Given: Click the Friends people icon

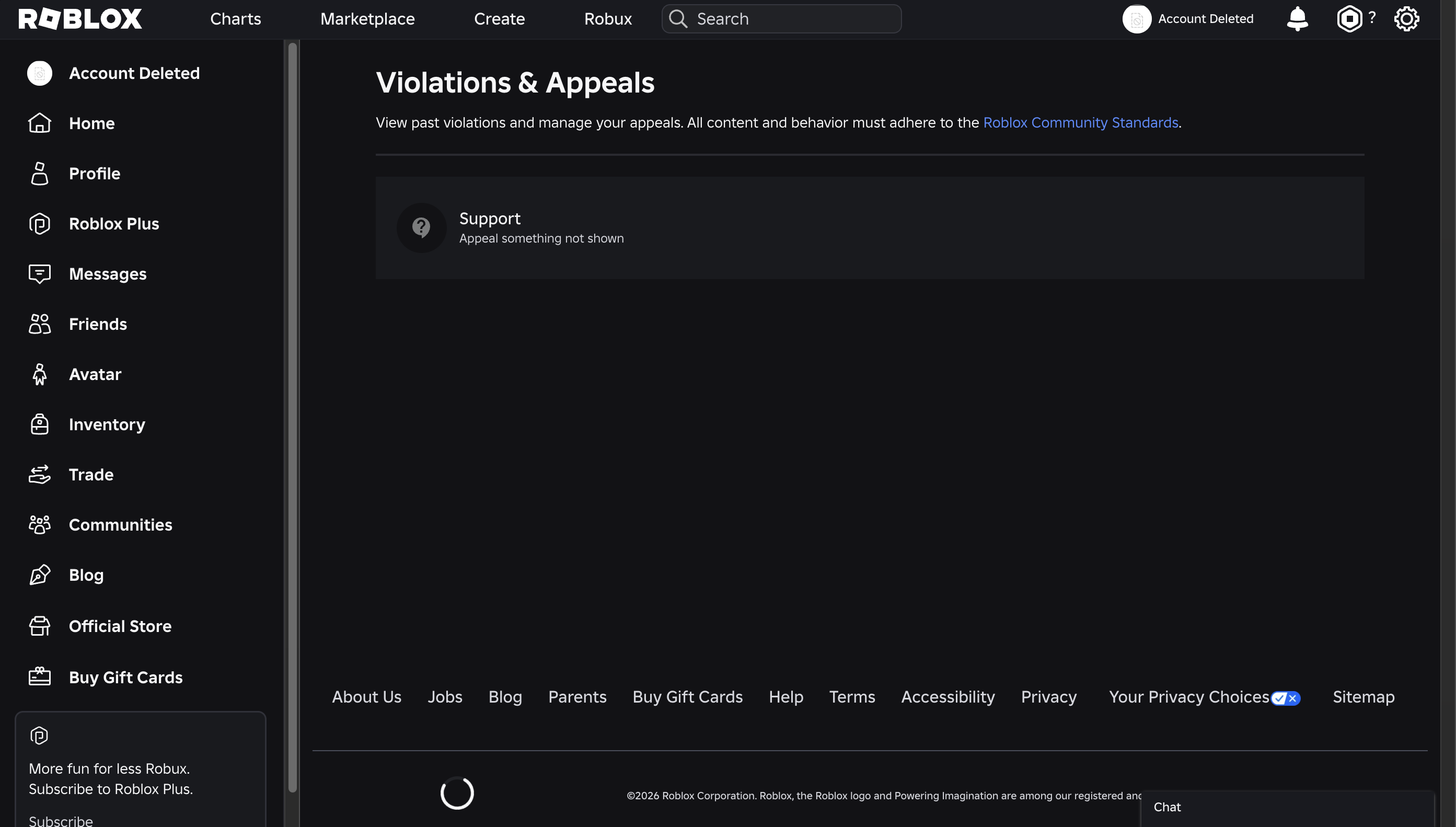Looking at the screenshot, I should coord(40,324).
